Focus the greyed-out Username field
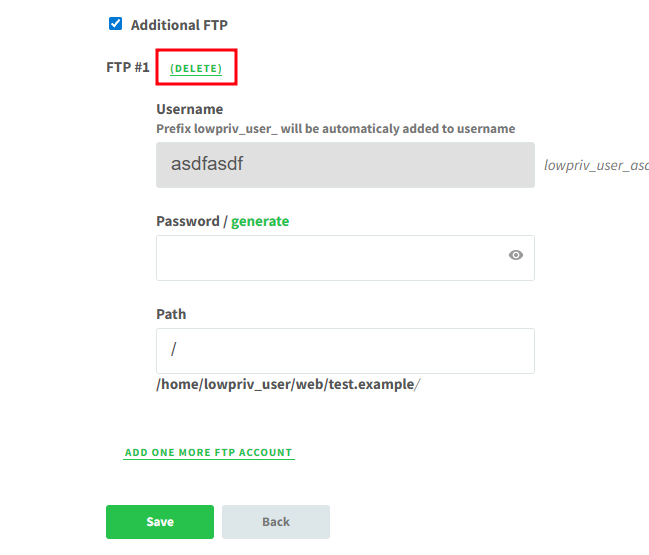Image resolution: width=649 pixels, height=555 pixels. pos(345,165)
